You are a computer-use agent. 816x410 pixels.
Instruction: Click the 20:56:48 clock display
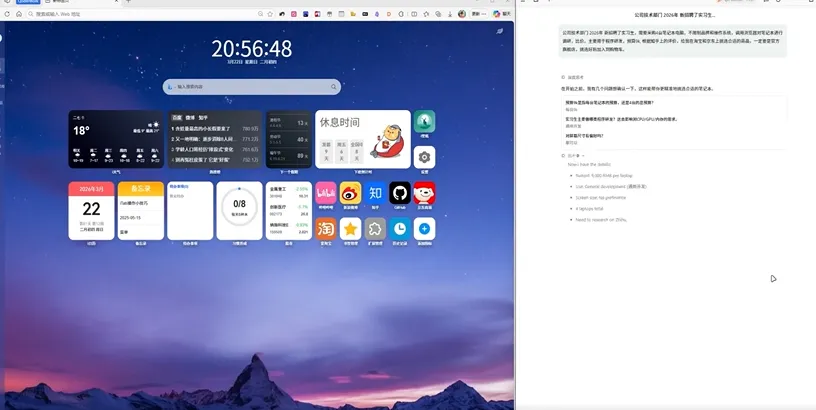pyautogui.click(x=251, y=49)
